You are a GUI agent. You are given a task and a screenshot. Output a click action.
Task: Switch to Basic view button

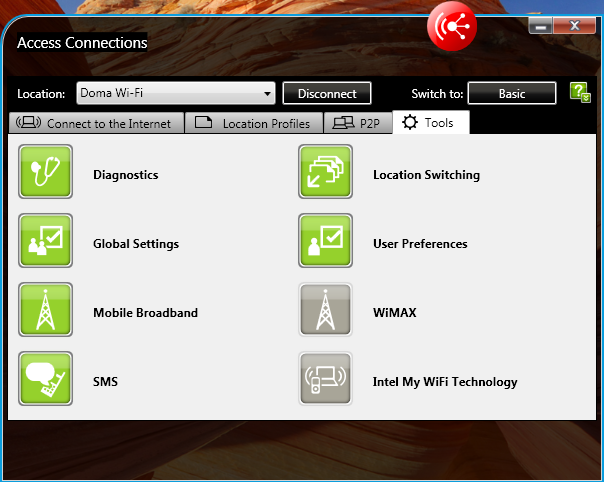point(512,94)
